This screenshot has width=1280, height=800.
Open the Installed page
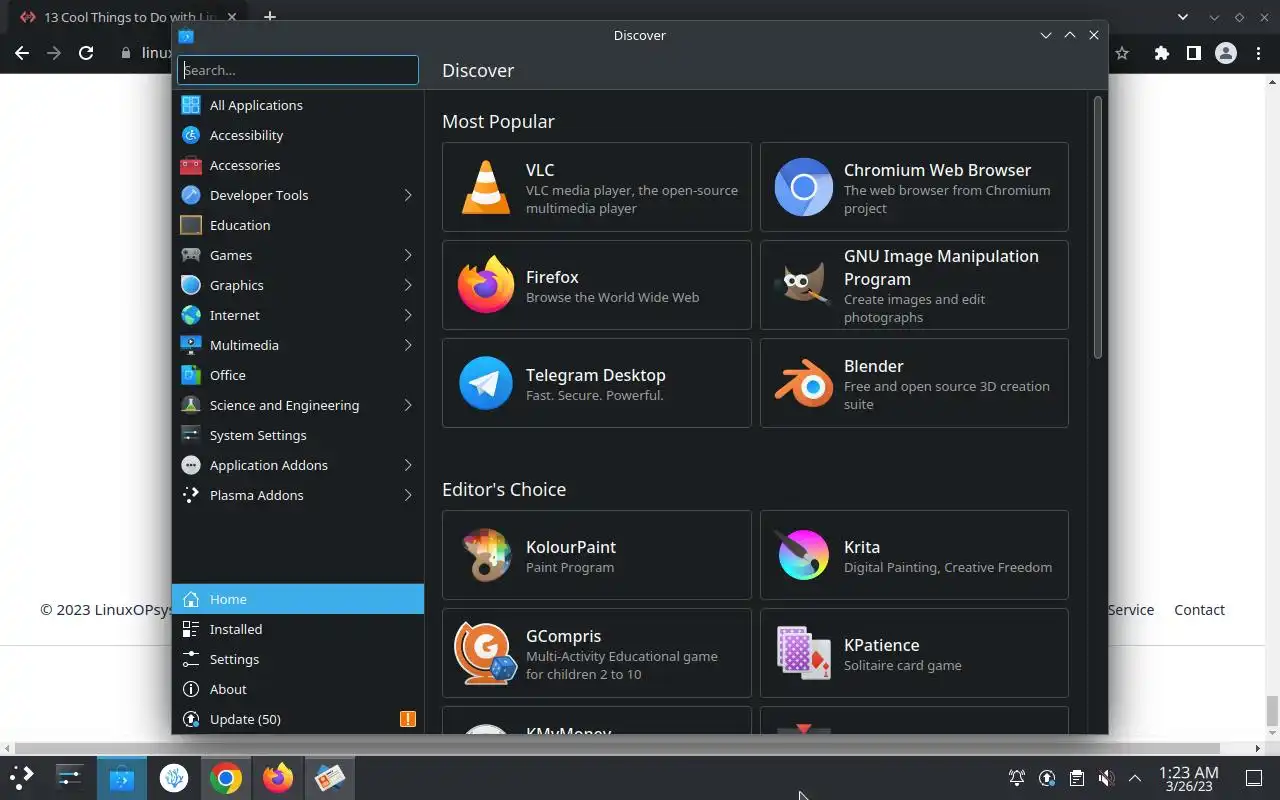298,629
